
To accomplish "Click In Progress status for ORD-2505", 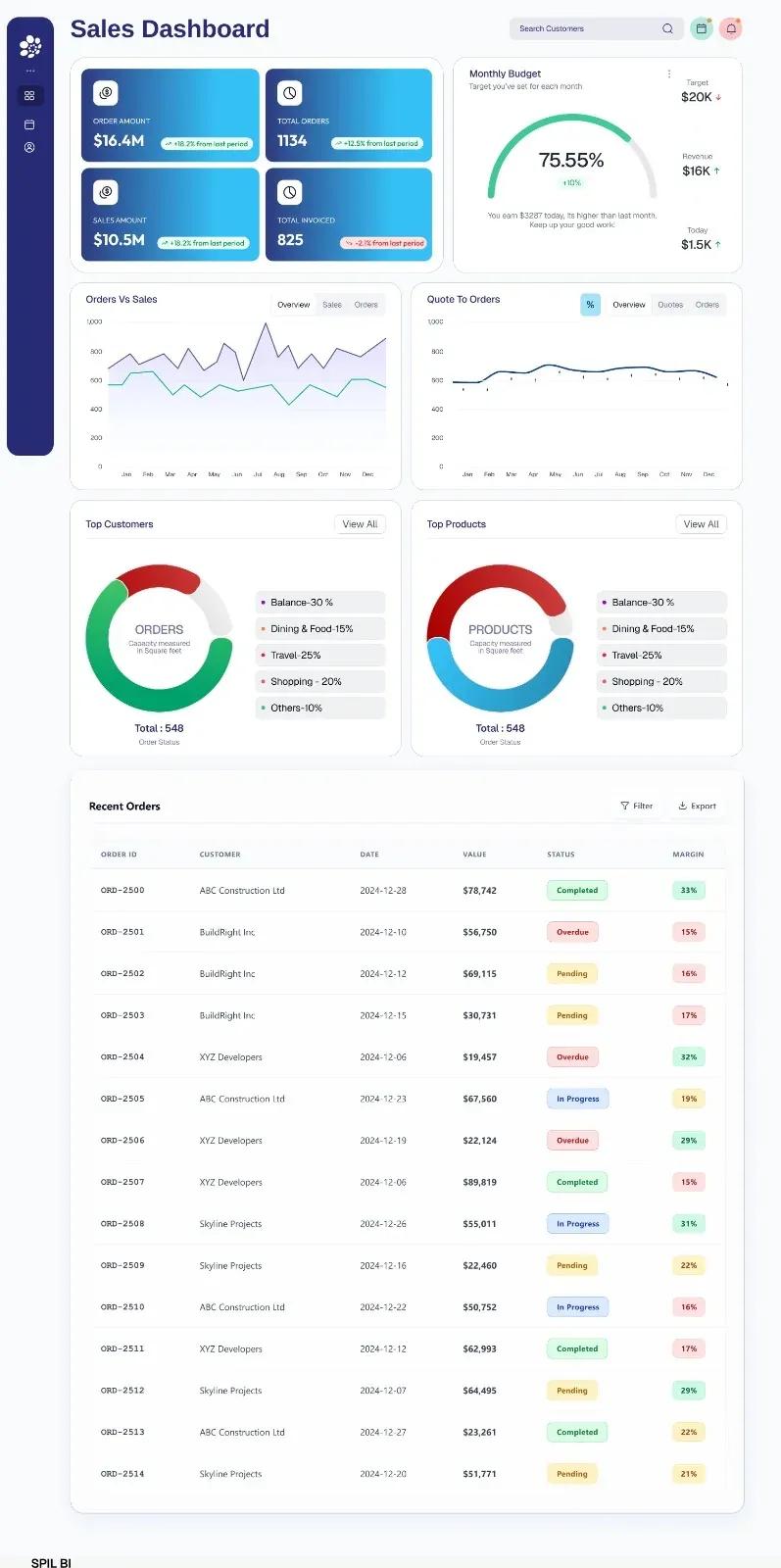I will coord(578,1099).
